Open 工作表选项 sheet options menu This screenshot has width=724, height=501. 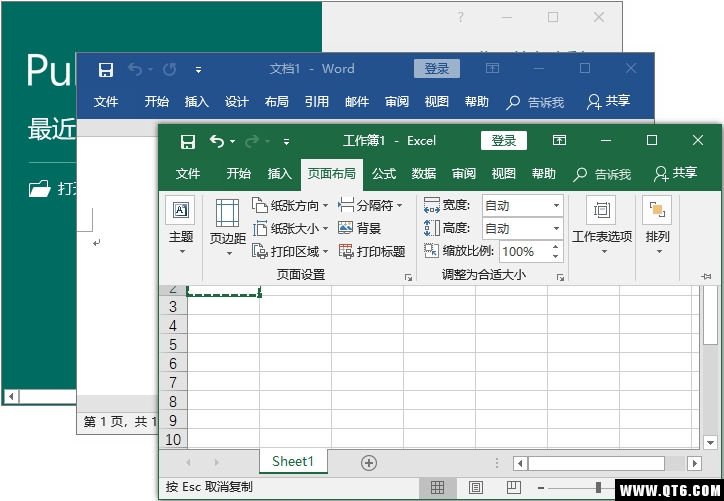click(602, 226)
